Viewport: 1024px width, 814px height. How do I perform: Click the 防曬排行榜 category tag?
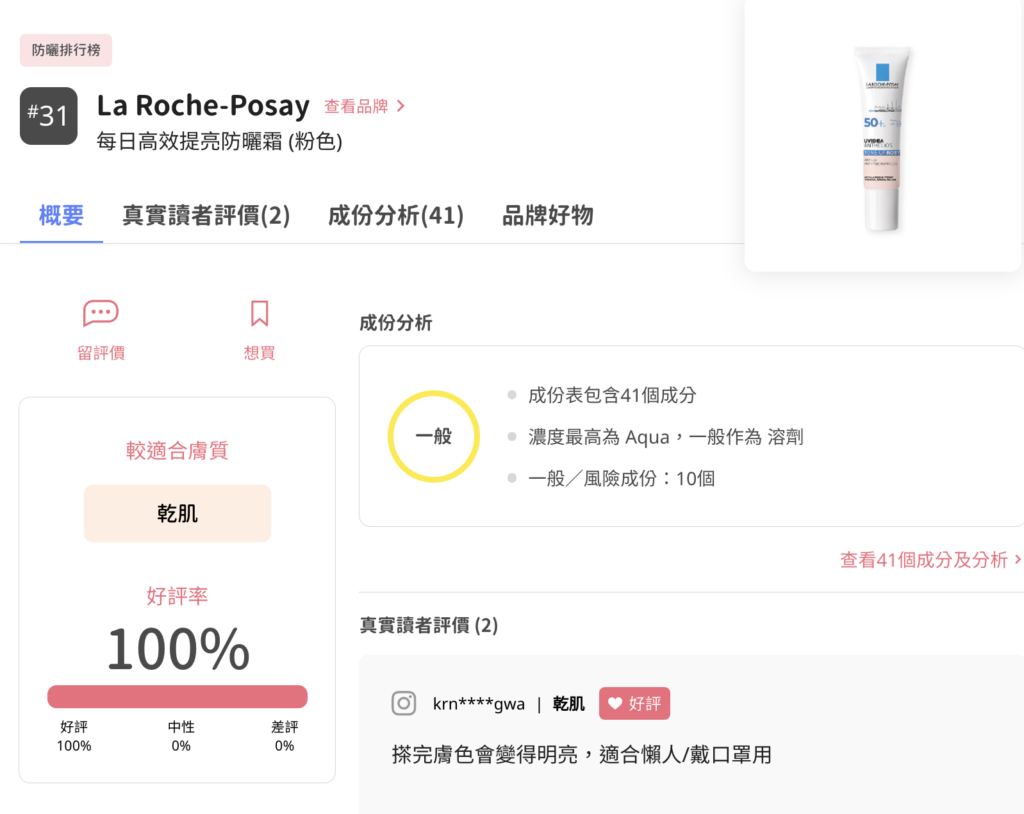(65, 49)
